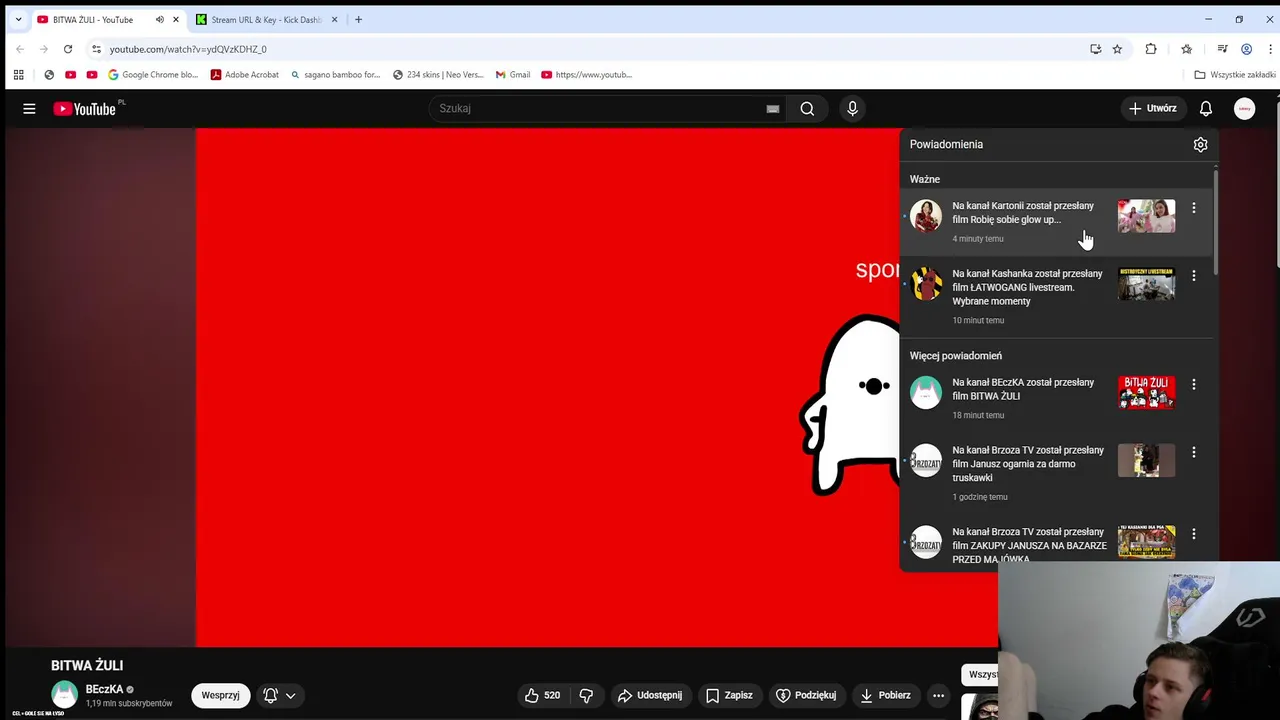This screenshot has height=720, width=1280.
Task: Open Chrome profile icon
Action: click(1246, 49)
